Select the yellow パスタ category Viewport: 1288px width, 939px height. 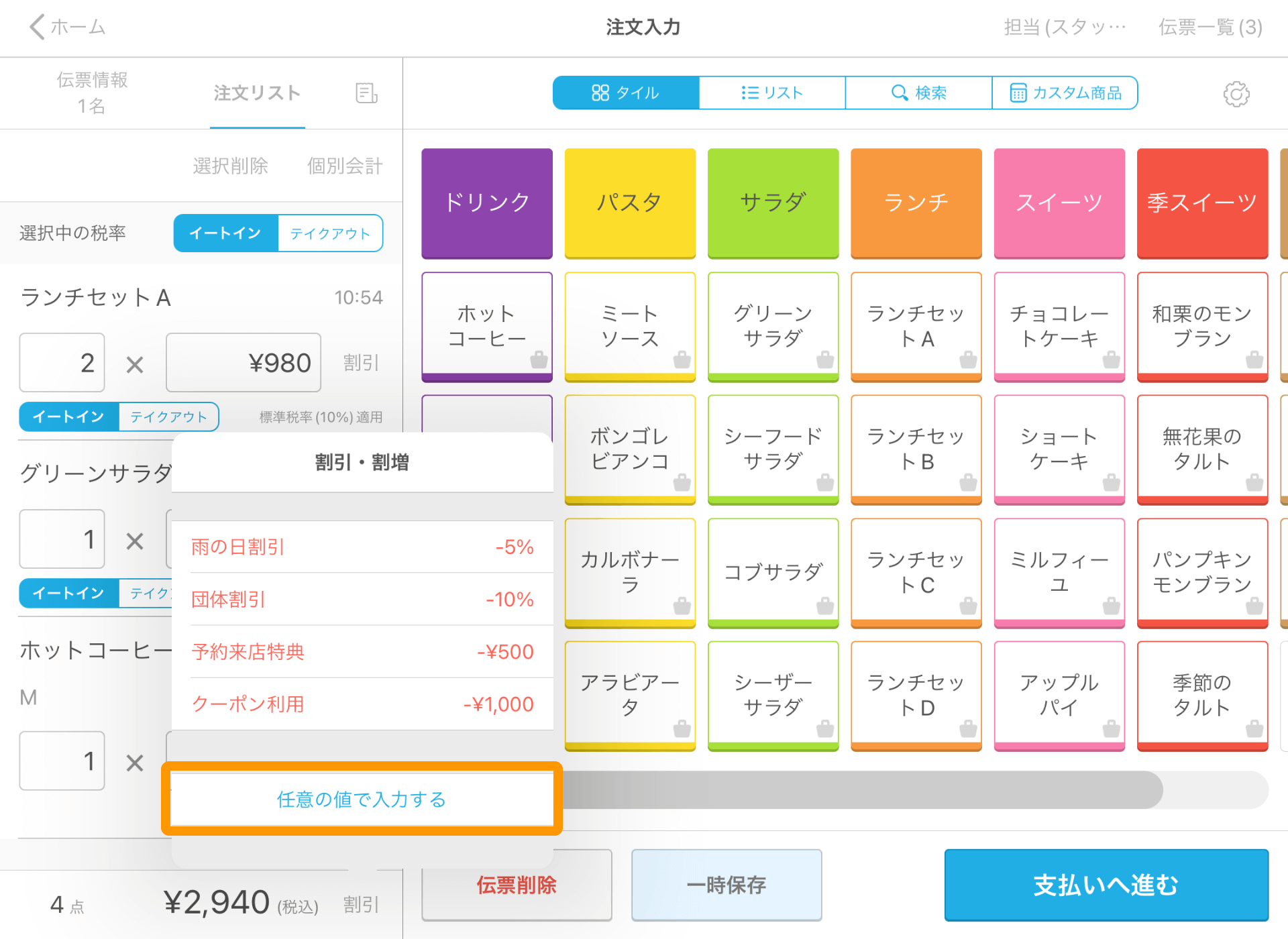point(630,203)
